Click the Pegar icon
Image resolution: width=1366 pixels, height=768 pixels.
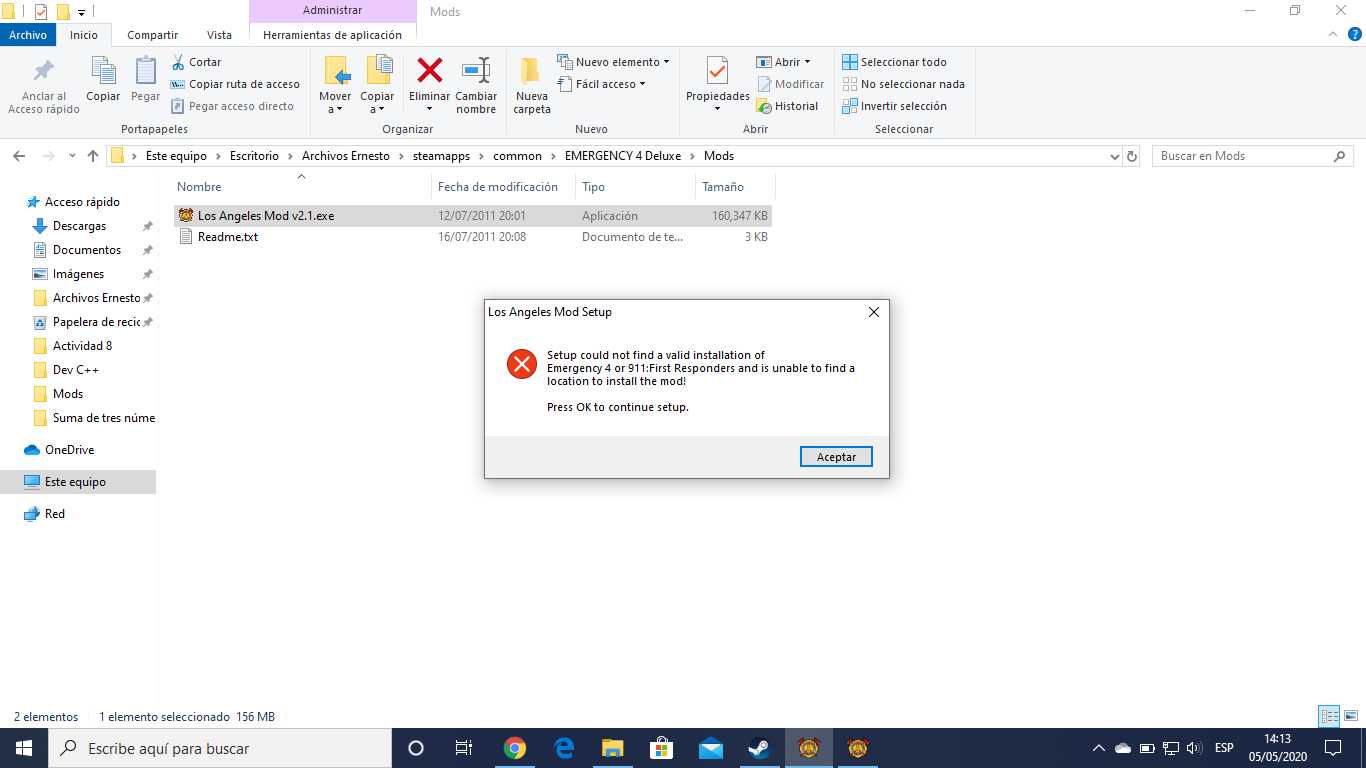(x=146, y=72)
